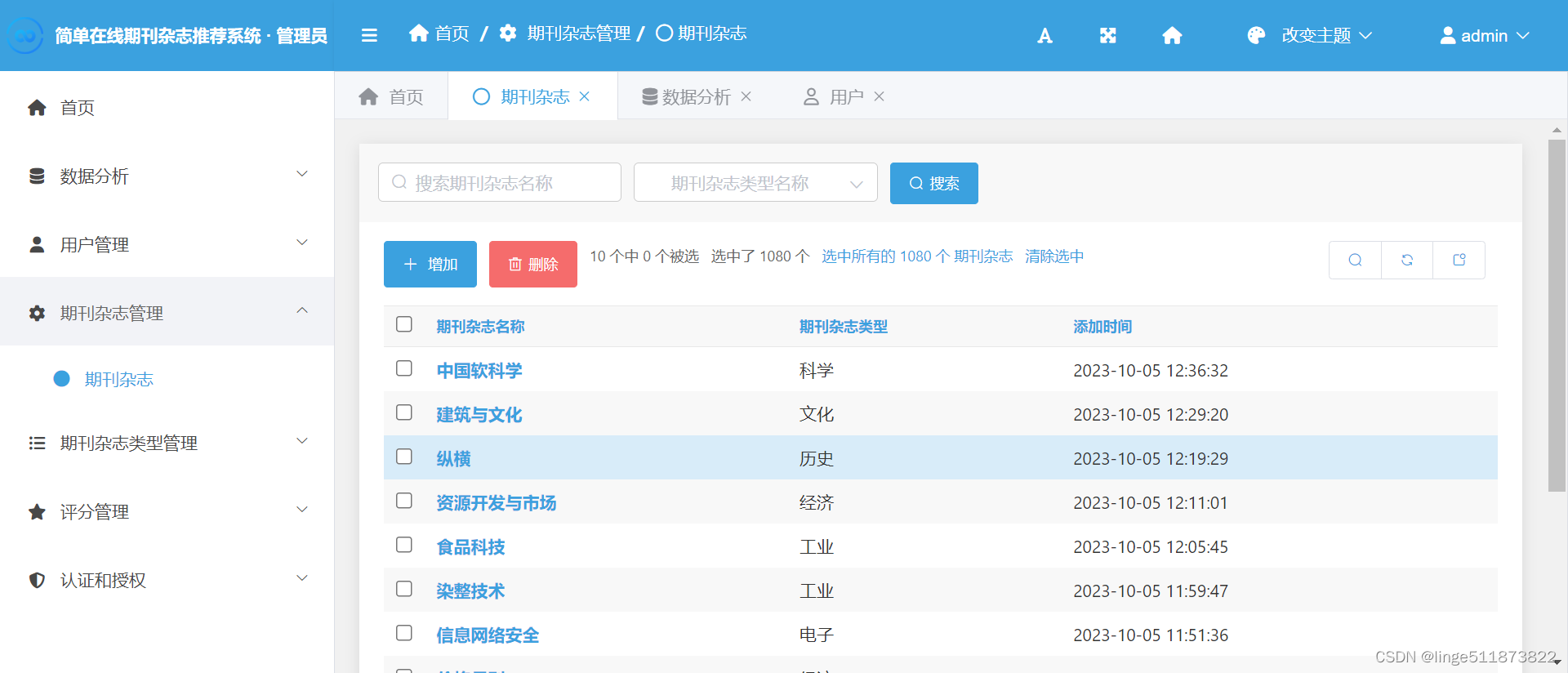Check the select-all header checkbox
This screenshot has height=673, width=1568.
(x=404, y=324)
